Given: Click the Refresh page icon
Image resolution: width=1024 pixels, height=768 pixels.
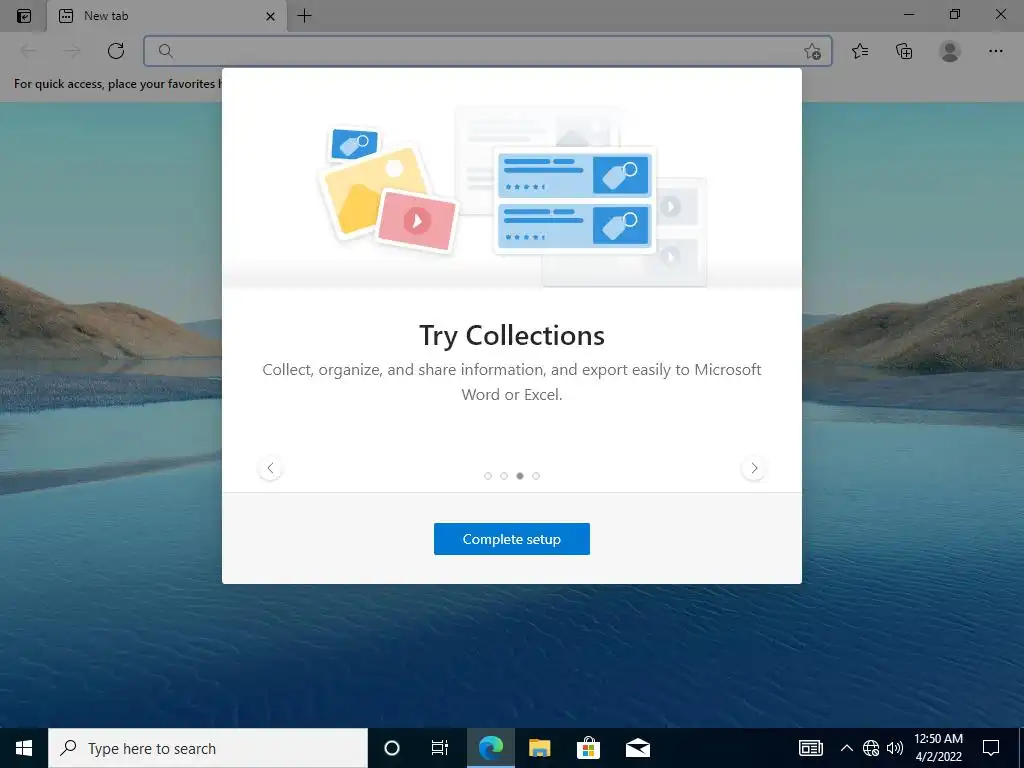Looking at the screenshot, I should click(x=116, y=51).
